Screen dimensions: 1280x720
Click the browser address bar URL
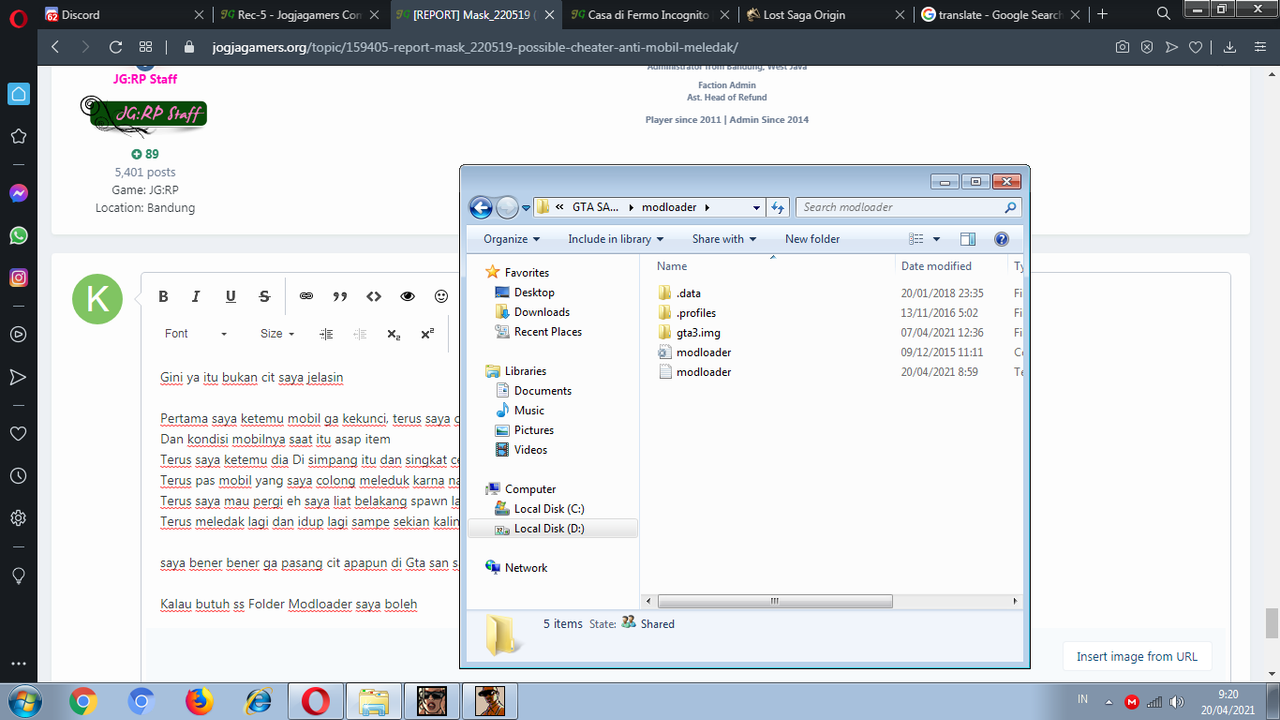pyautogui.click(x=475, y=47)
